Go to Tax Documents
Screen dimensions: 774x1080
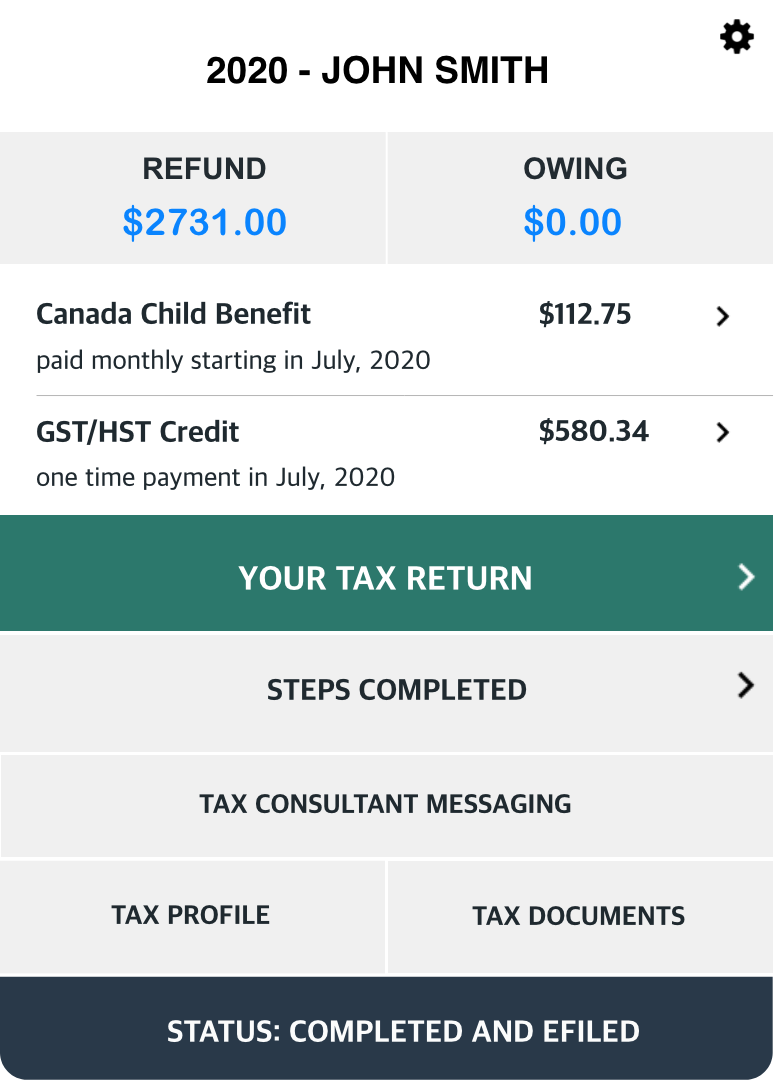580,917
